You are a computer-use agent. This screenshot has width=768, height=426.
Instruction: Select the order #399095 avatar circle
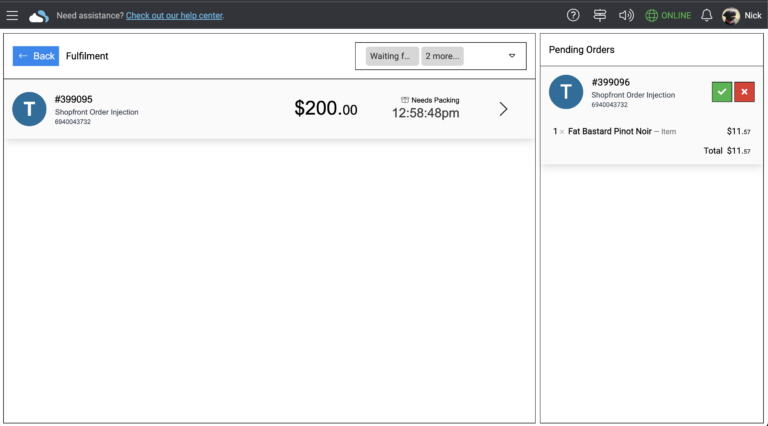[29, 109]
